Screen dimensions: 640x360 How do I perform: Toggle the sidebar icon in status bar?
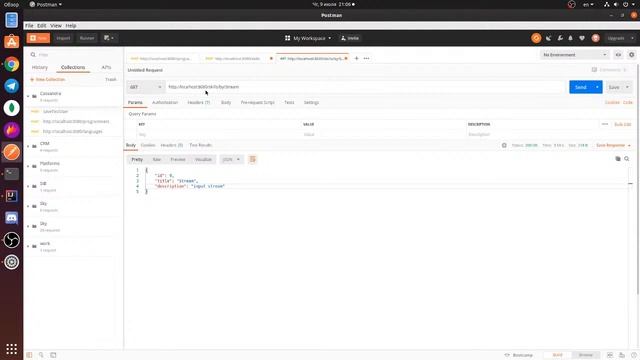29,355
